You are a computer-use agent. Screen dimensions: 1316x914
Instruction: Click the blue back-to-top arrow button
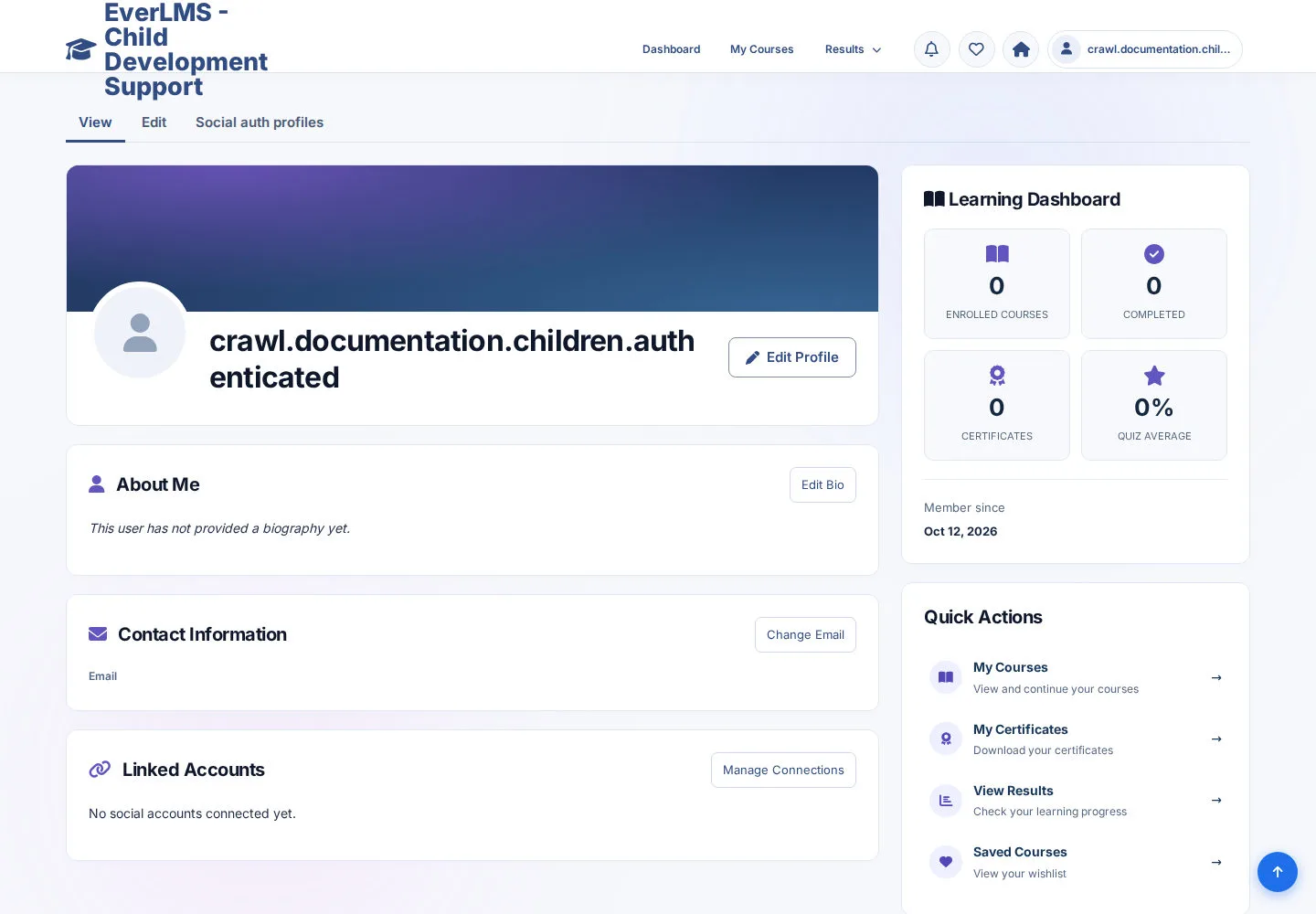1277,872
